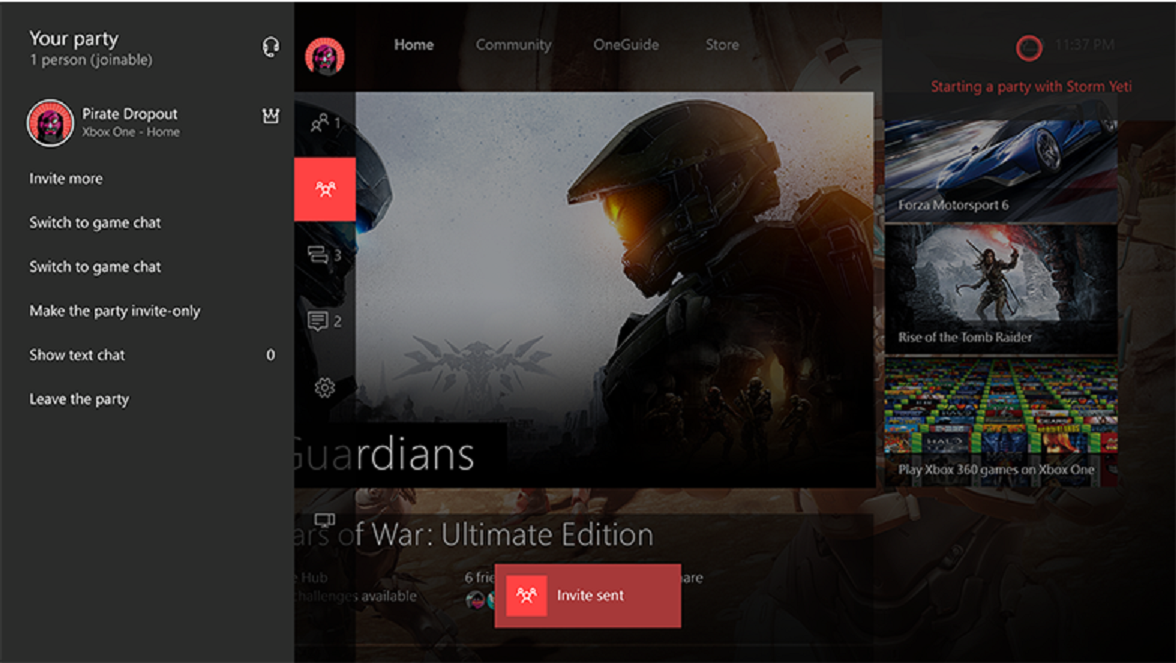Open the Play Xbox 360 games tile
The width and height of the screenshot is (1176, 663).
(1001, 422)
